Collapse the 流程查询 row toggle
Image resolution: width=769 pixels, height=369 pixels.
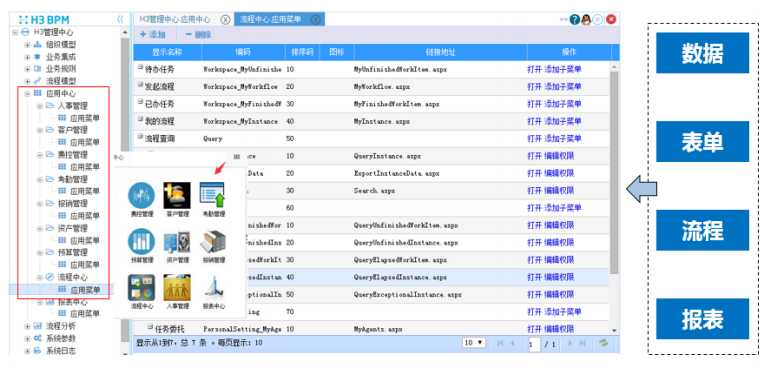141,137
